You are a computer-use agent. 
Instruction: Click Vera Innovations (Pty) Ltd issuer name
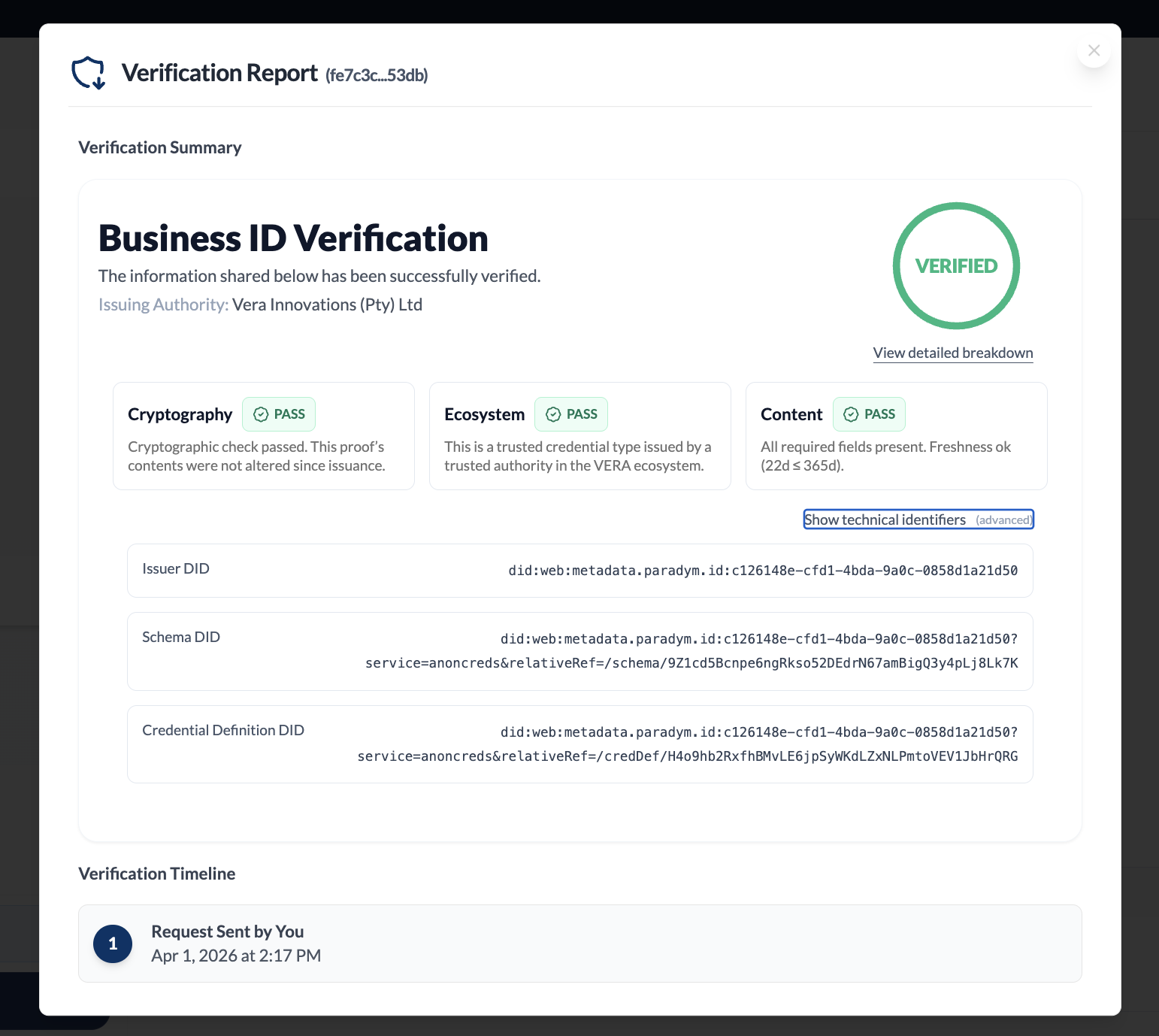[x=327, y=304]
